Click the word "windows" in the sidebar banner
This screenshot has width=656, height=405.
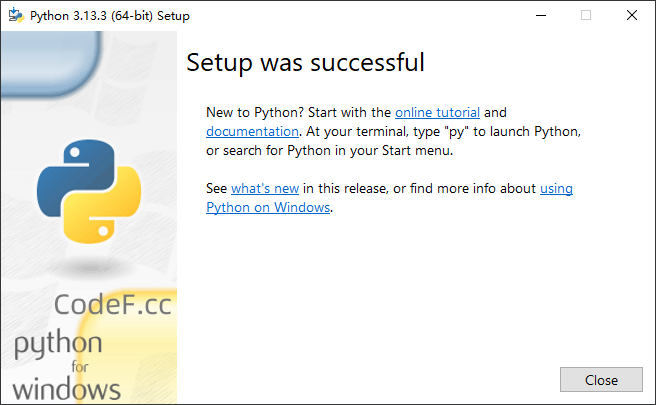pyautogui.click(x=67, y=390)
